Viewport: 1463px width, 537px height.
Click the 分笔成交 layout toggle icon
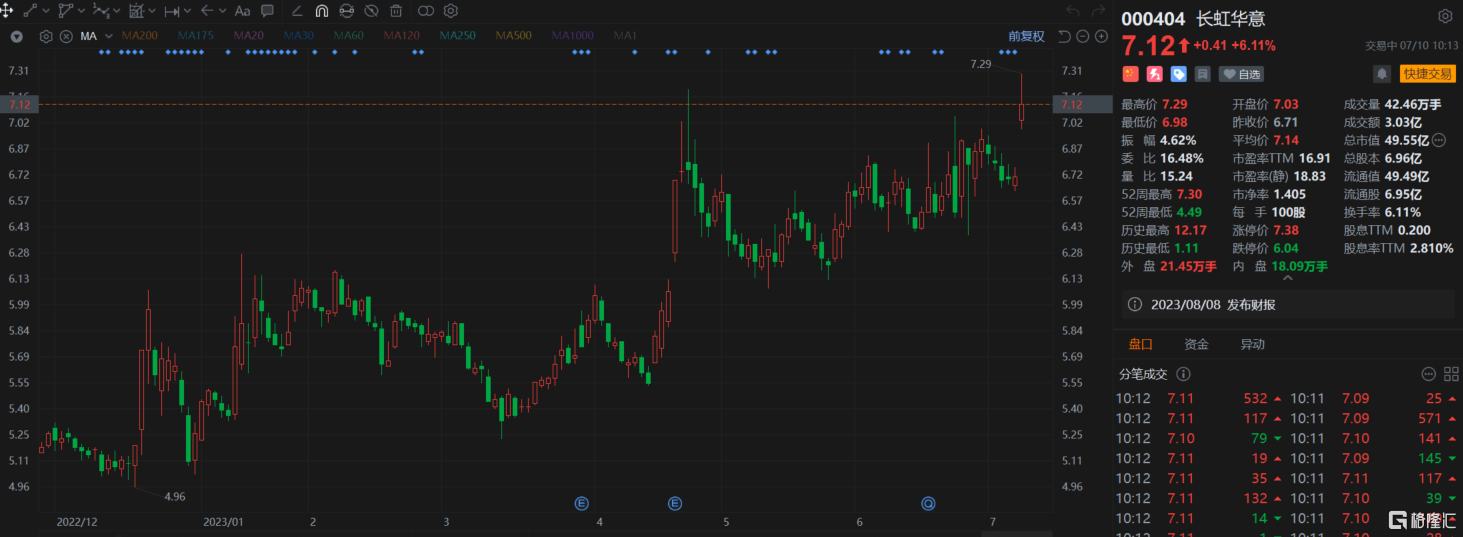click(x=1450, y=374)
